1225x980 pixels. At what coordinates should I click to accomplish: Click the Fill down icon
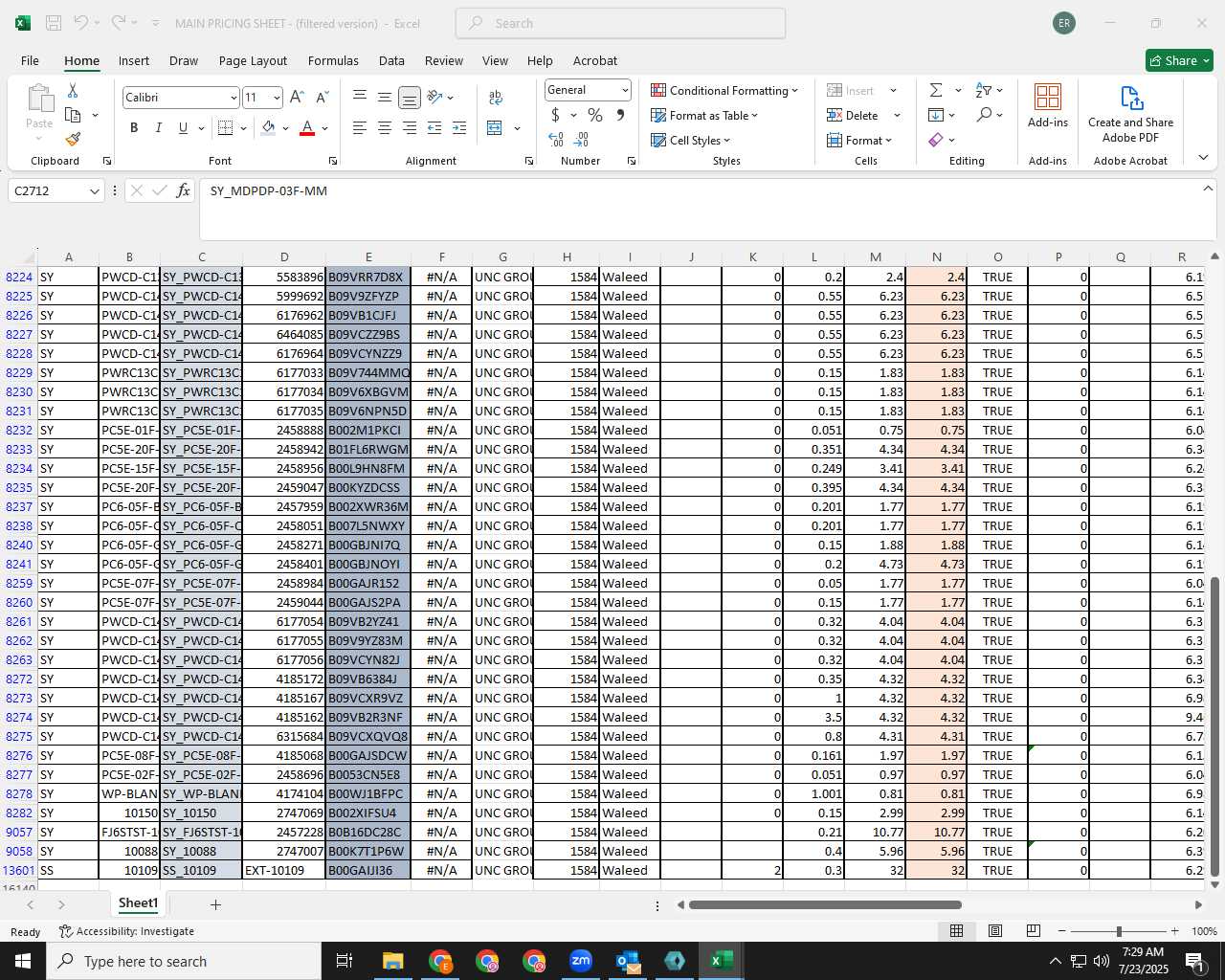click(x=936, y=115)
